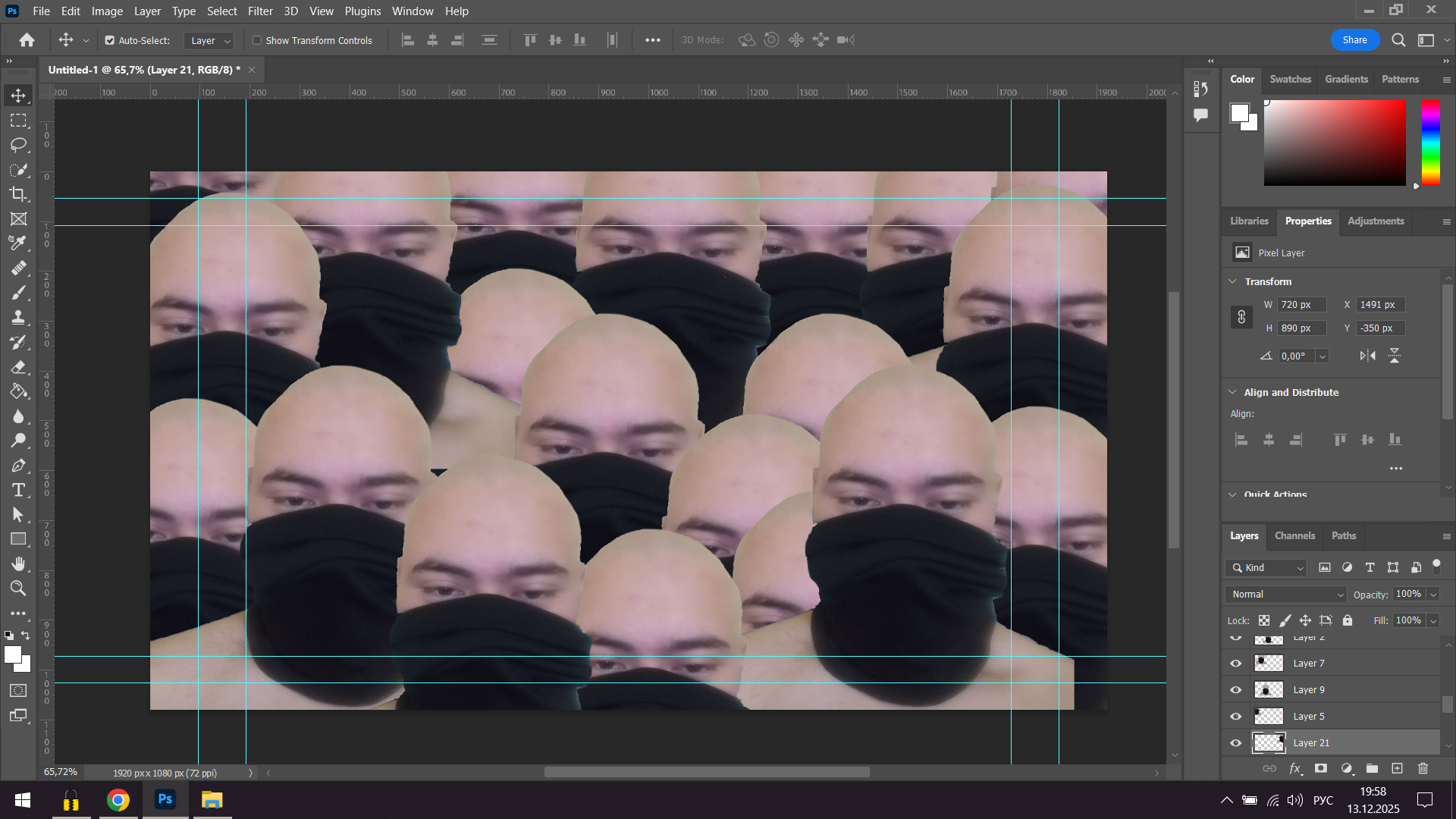Select the Crop tool
The height and width of the screenshot is (819, 1456).
(18, 194)
